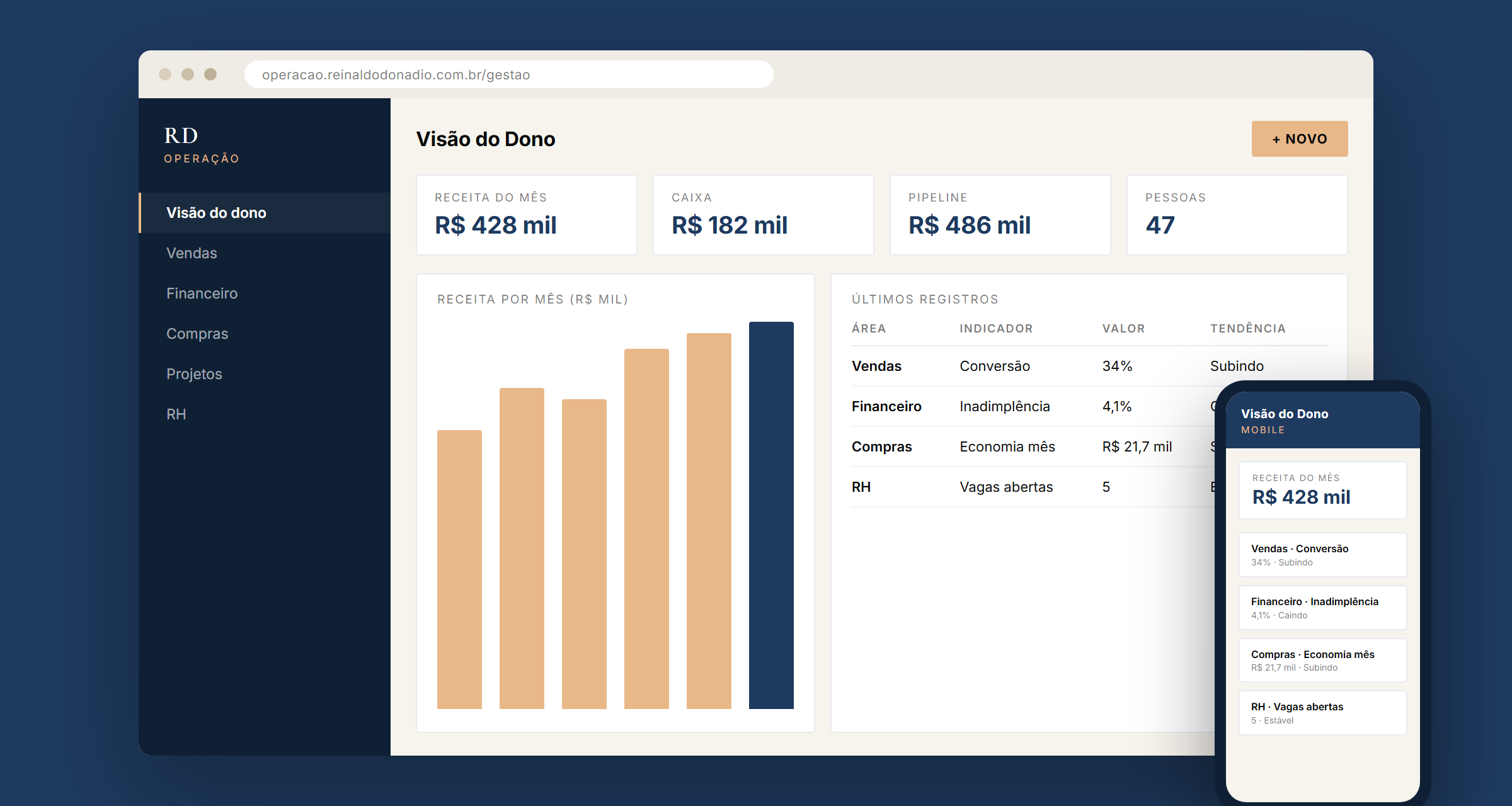Click the RD Operação logo
This screenshot has width=1512, height=806.
[202, 145]
